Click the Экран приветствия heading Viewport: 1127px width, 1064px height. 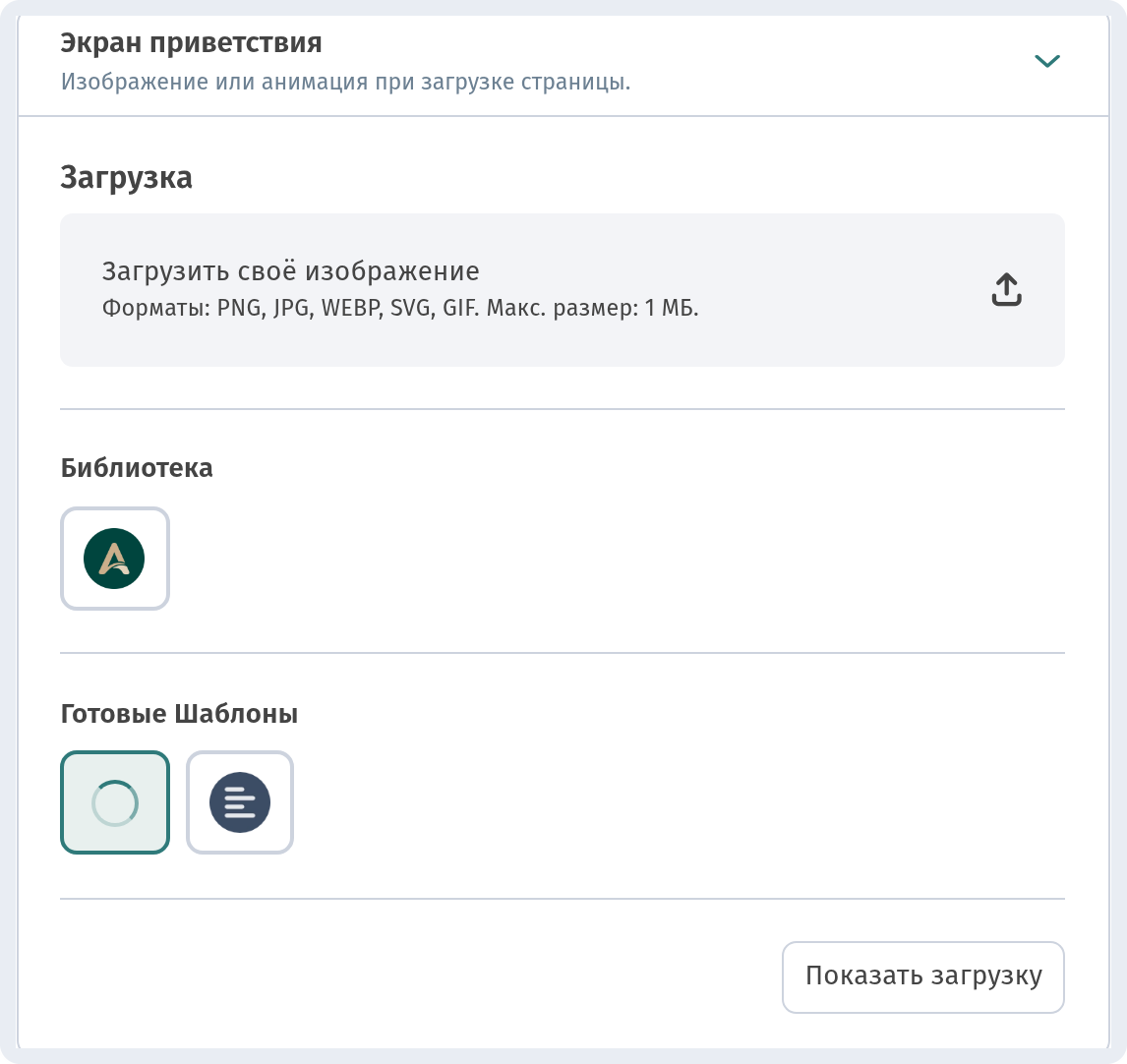pyautogui.click(x=191, y=42)
